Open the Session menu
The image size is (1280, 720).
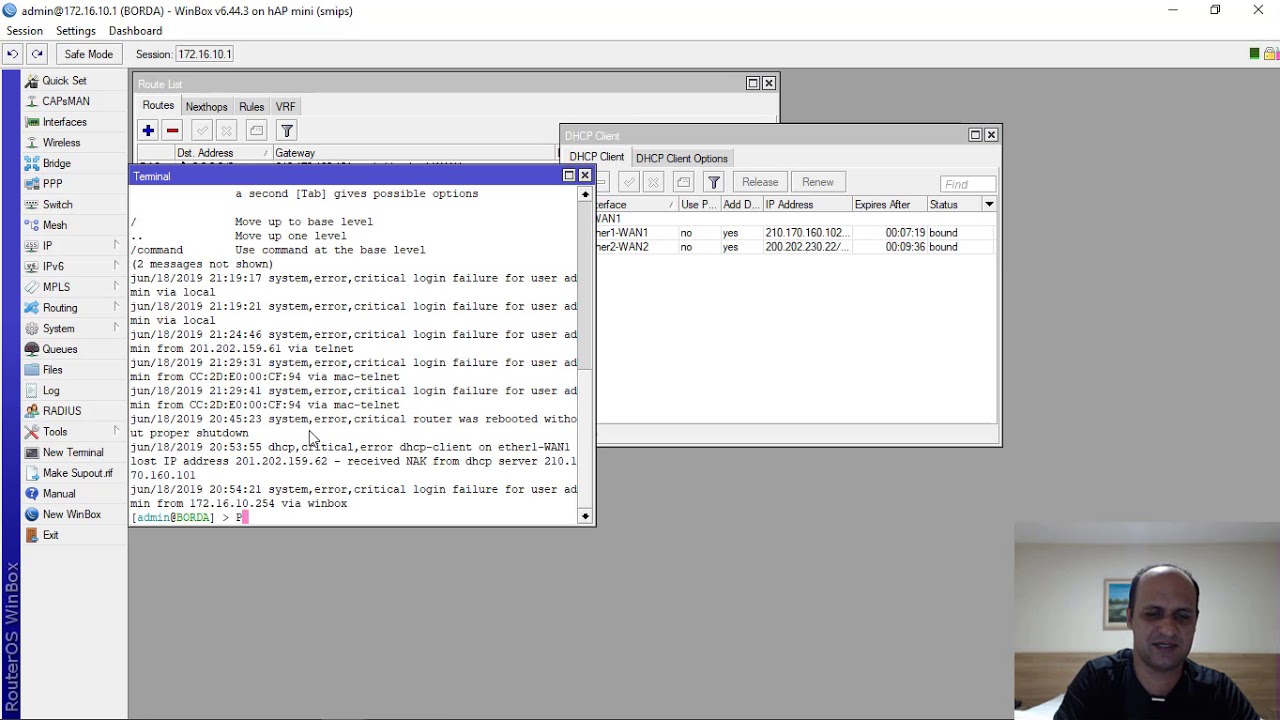[x=24, y=31]
